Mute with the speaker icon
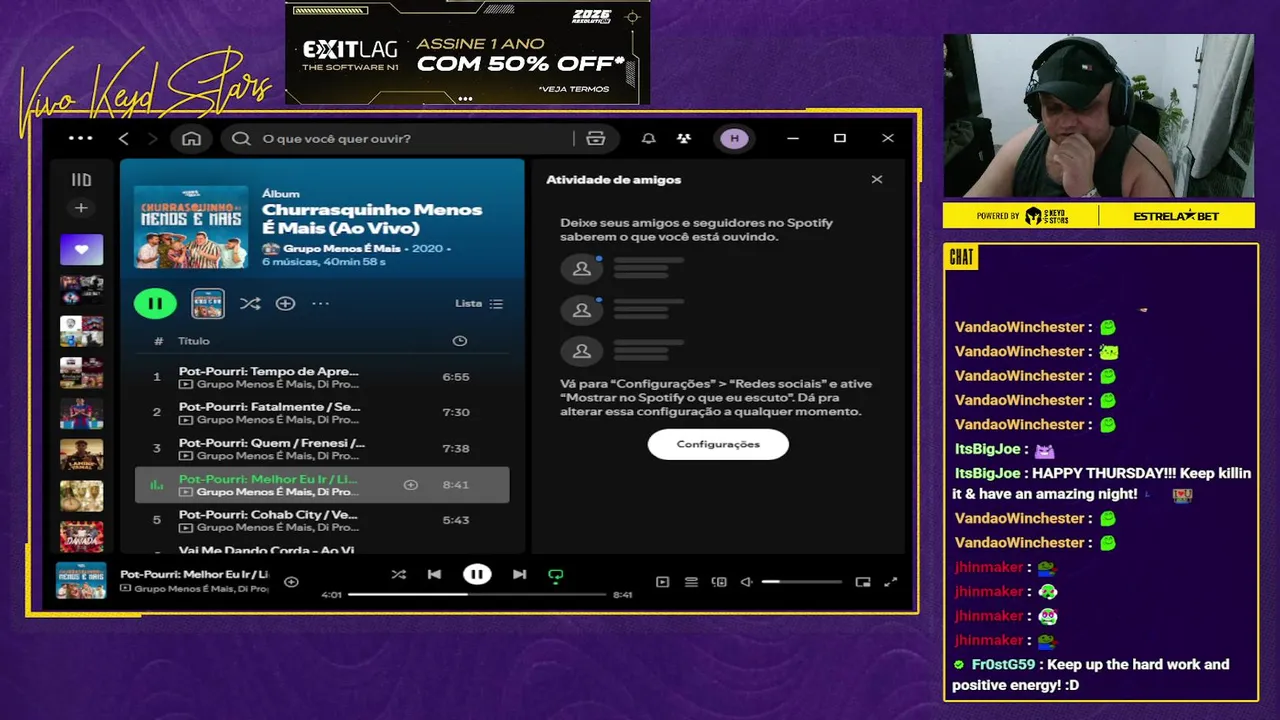The height and width of the screenshot is (720, 1280). tap(746, 582)
